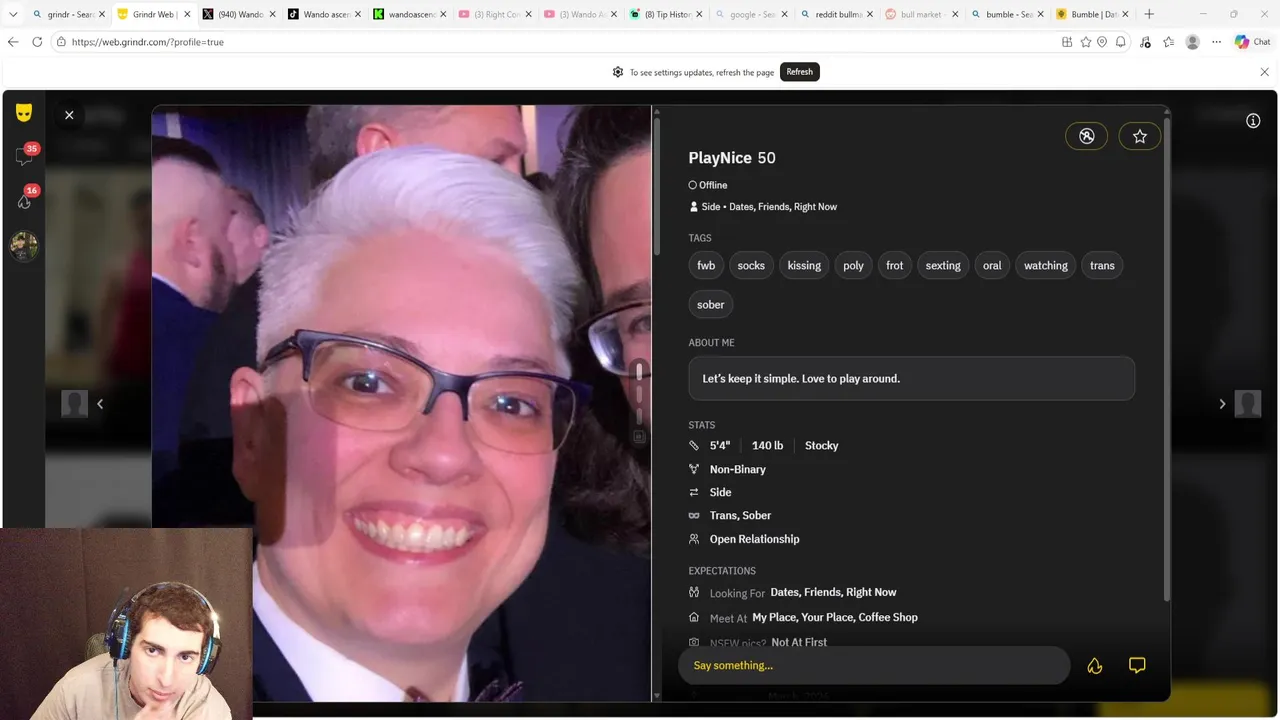Open notification bell icon in address bar
The height and width of the screenshot is (720, 1280).
[1121, 42]
